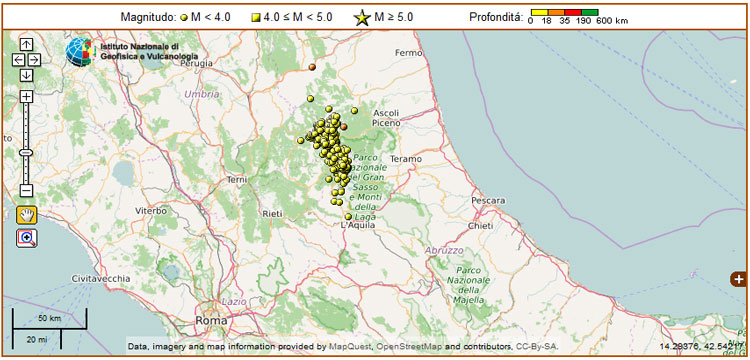Screen dimensions: 750x360
Task: Click the Roma city label
Action: coord(211,321)
